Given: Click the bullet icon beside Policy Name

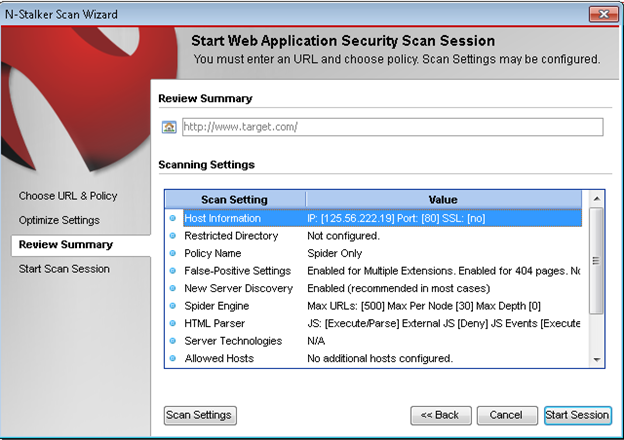Looking at the screenshot, I should coord(173,253).
